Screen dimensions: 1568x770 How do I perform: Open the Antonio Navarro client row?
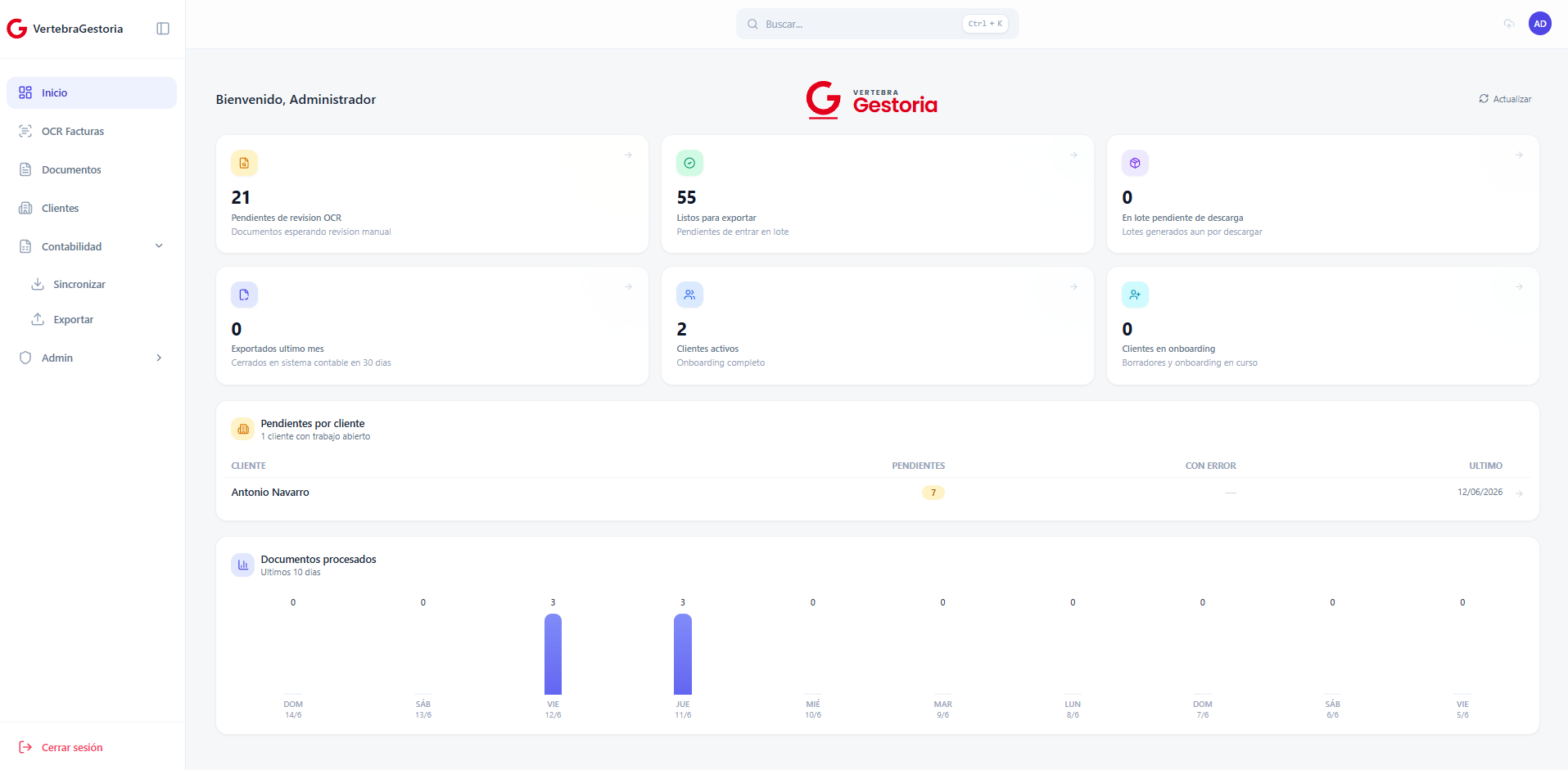click(877, 493)
